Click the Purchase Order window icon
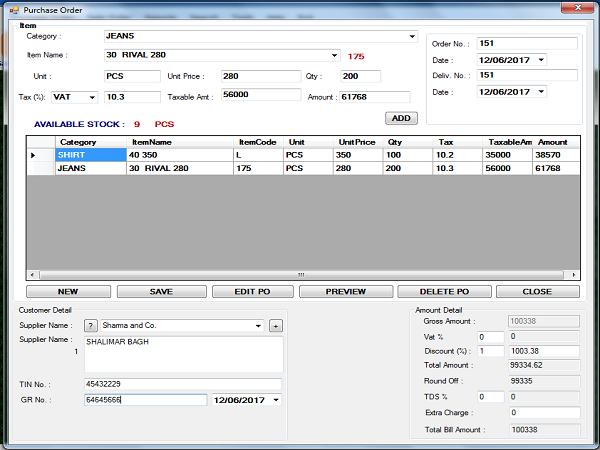The image size is (600, 450). click(x=14, y=10)
